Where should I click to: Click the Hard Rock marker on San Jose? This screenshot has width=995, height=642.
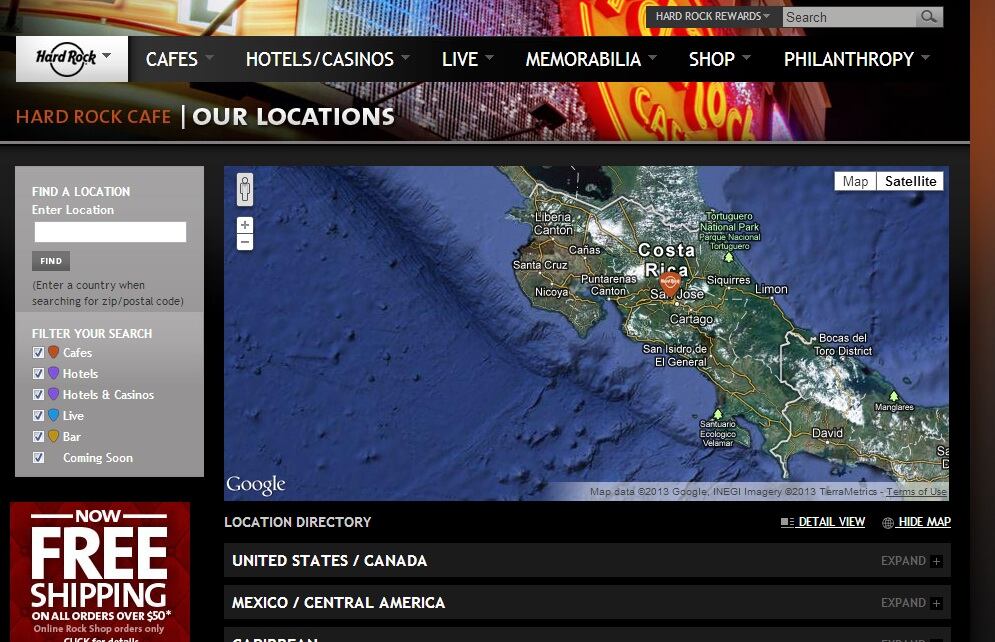point(670,283)
